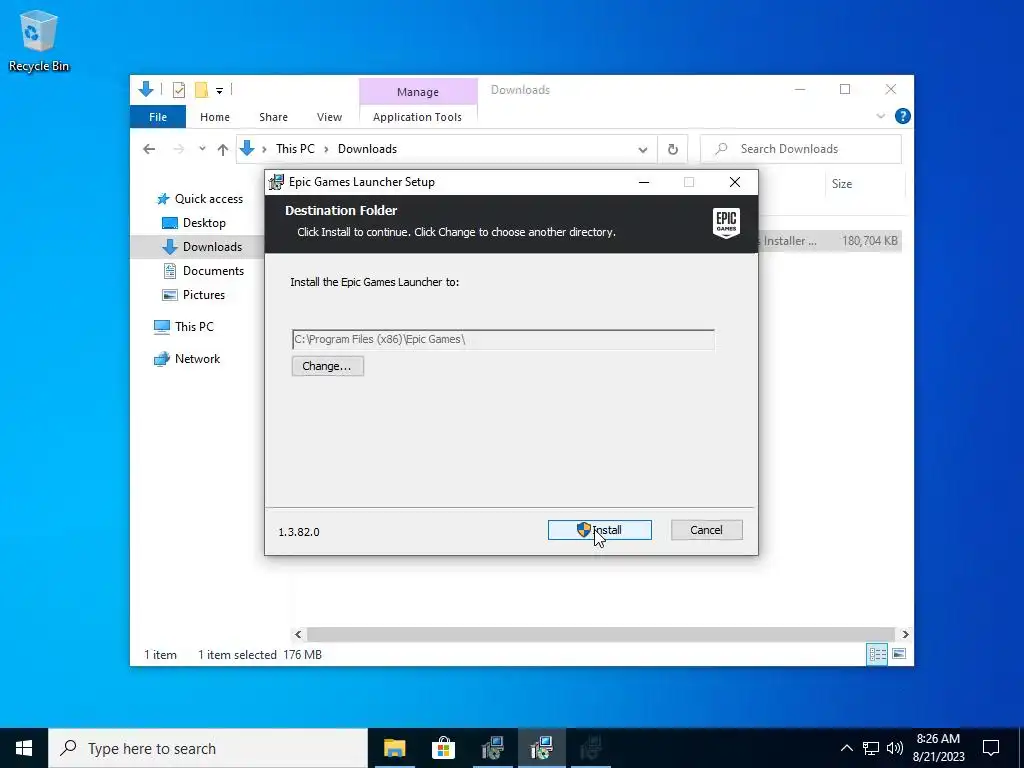The height and width of the screenshot is (768, 1024).
Task: Click the setup installer icon in title bar
Action: tap(277, 182)
